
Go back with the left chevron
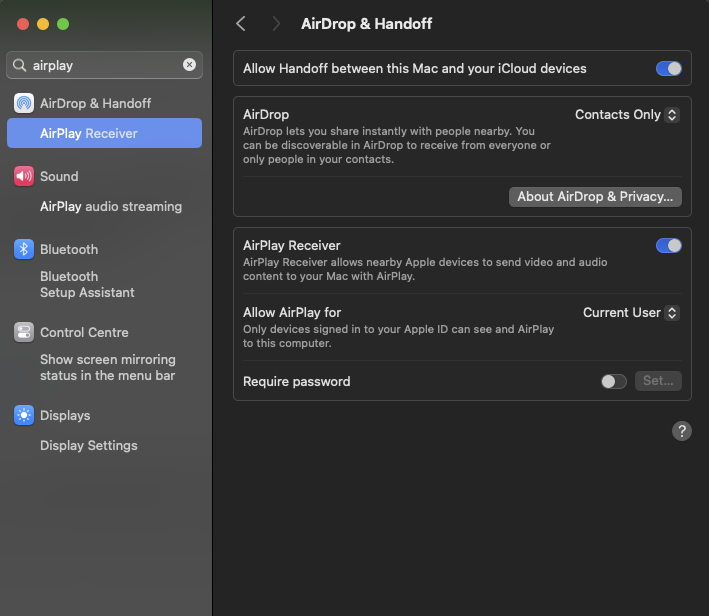pos(241,24)
